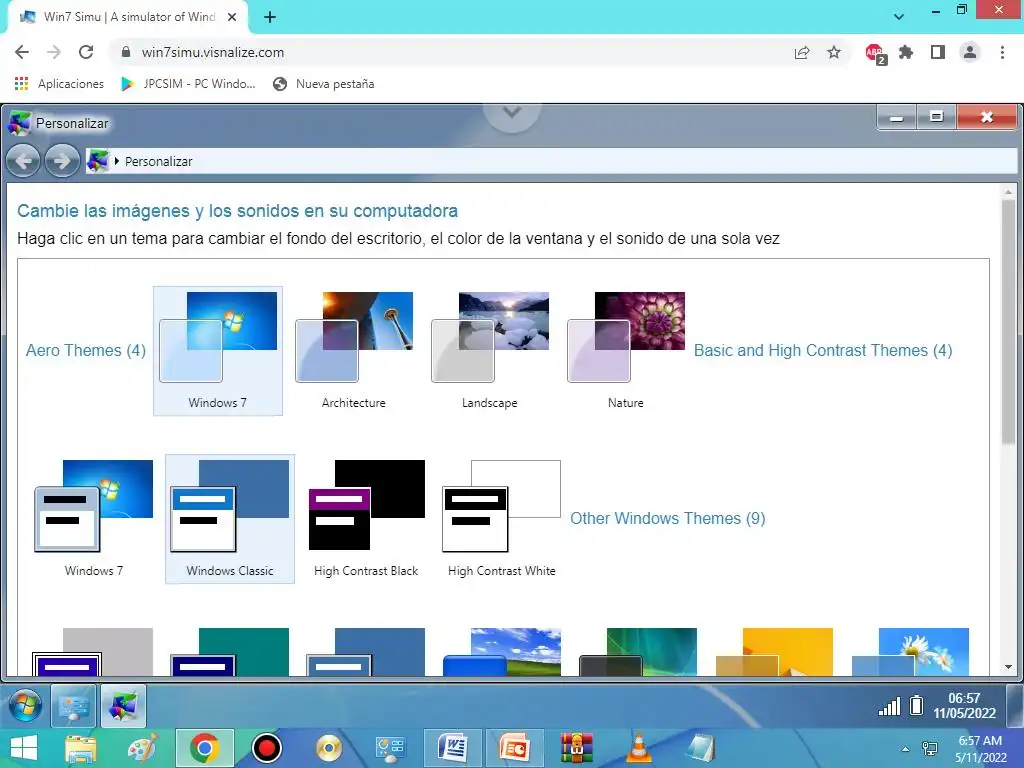Expand the simulator top pull-down chevron

pyautogui.click(x=512, y=113)
